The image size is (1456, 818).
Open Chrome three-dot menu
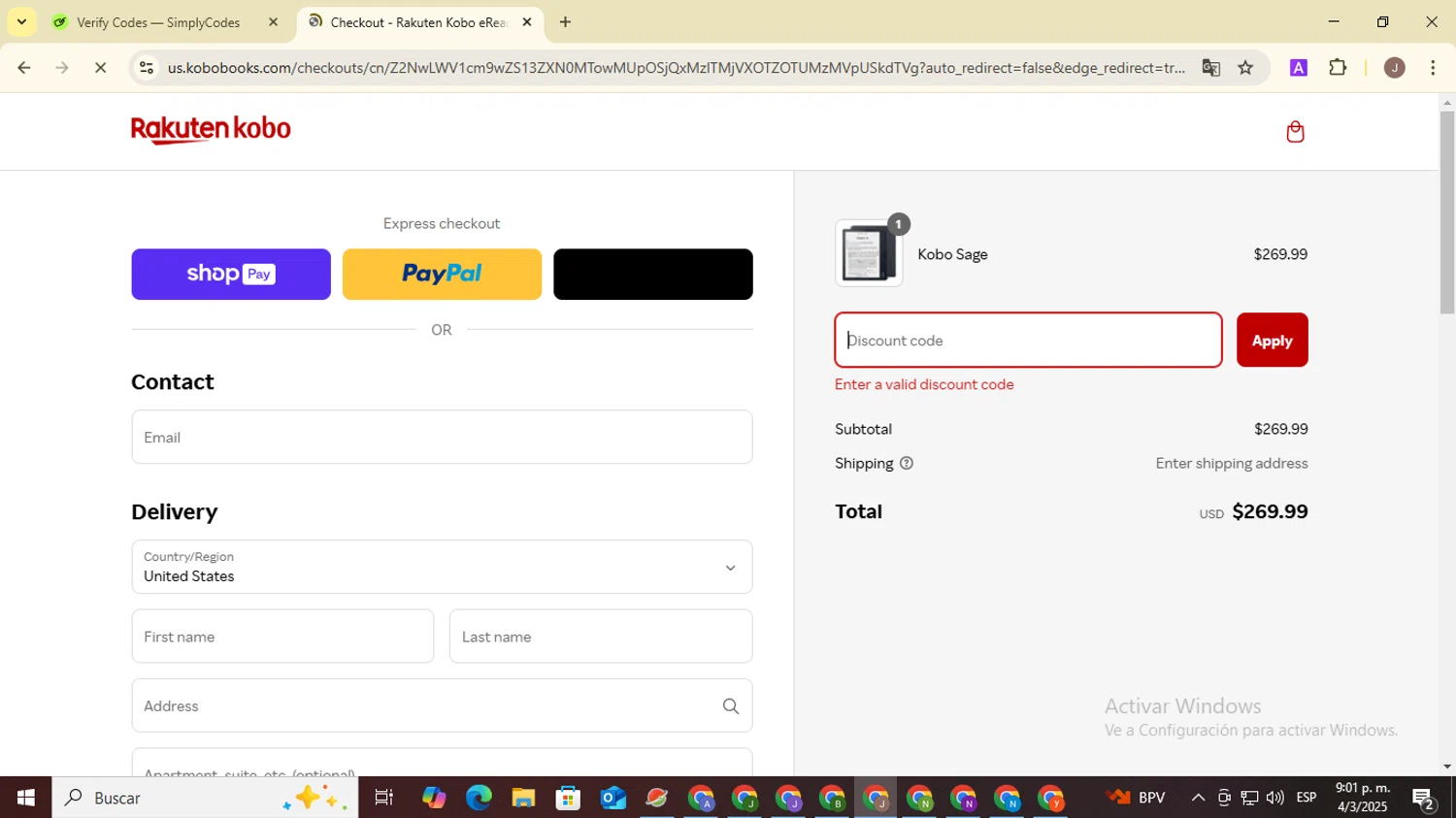coord(1433,68)
